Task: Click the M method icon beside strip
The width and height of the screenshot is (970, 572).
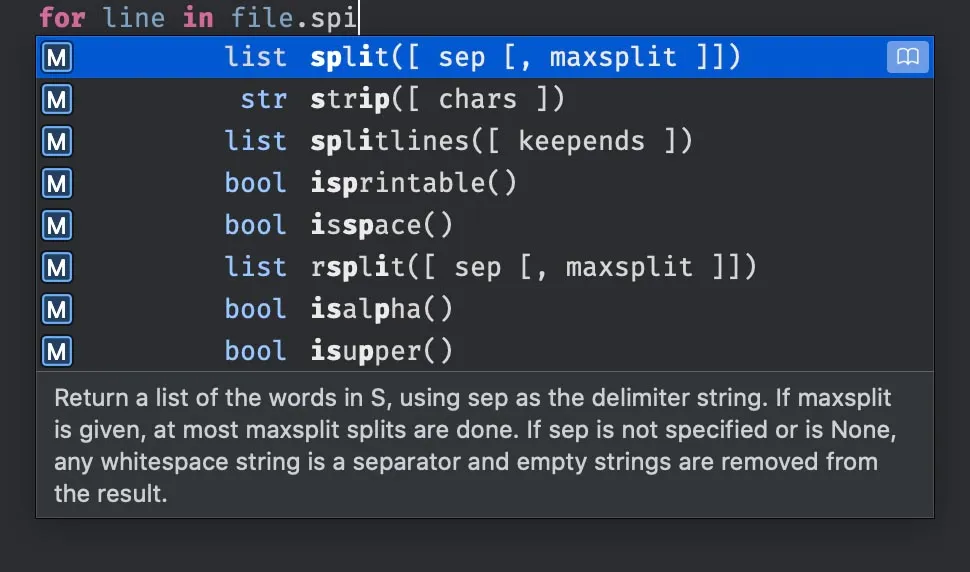Action: click(57, 100)
